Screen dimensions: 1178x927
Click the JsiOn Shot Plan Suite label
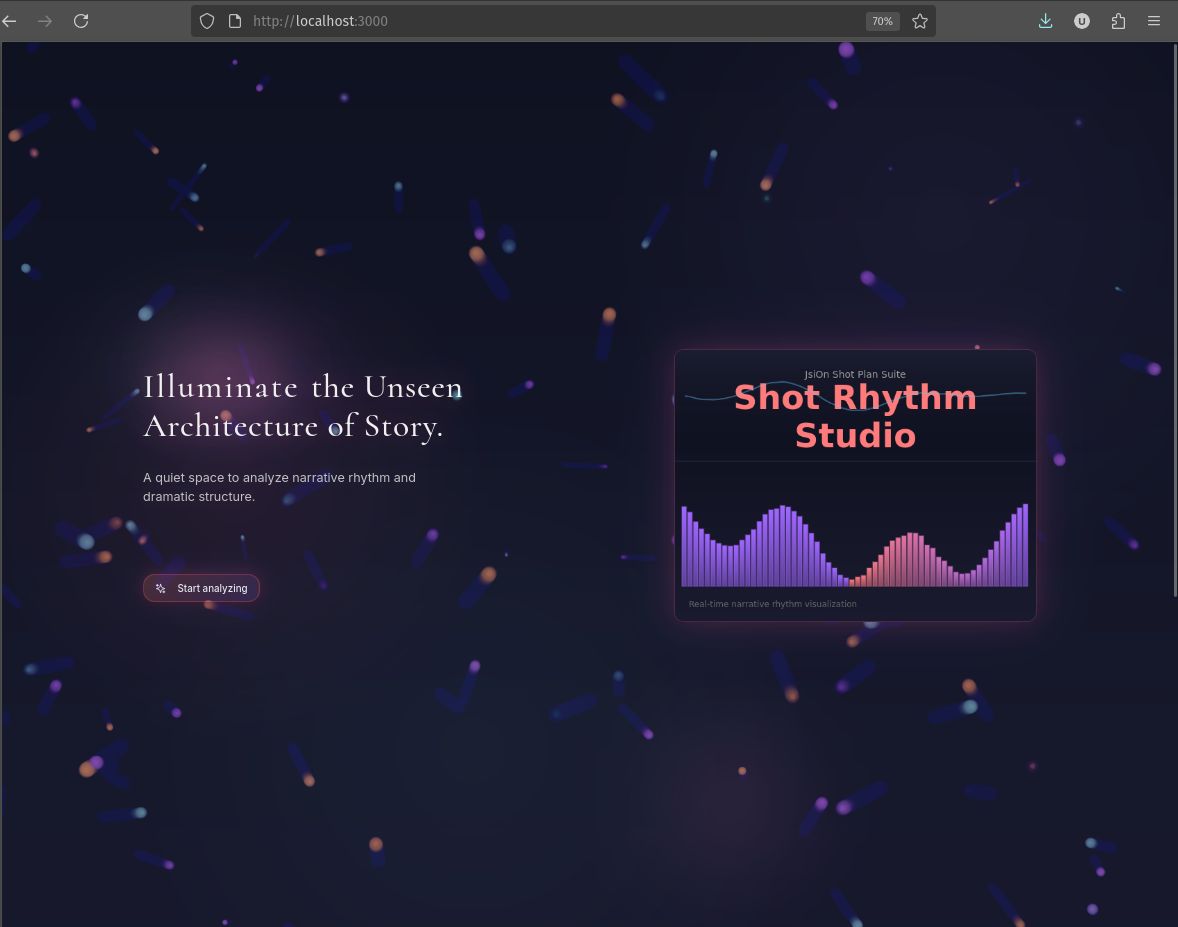coord(855,374)
